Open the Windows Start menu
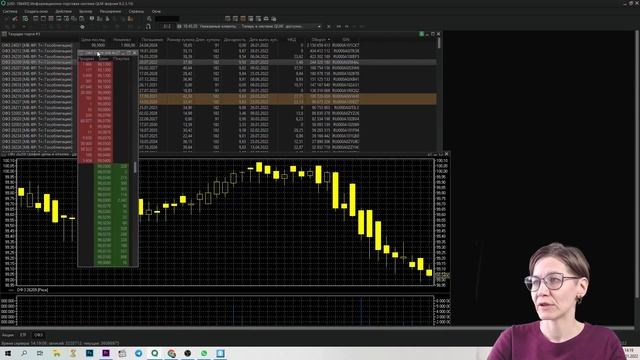Screen dimensions: 640x360 pyautogui.click(x=7, y=353)
